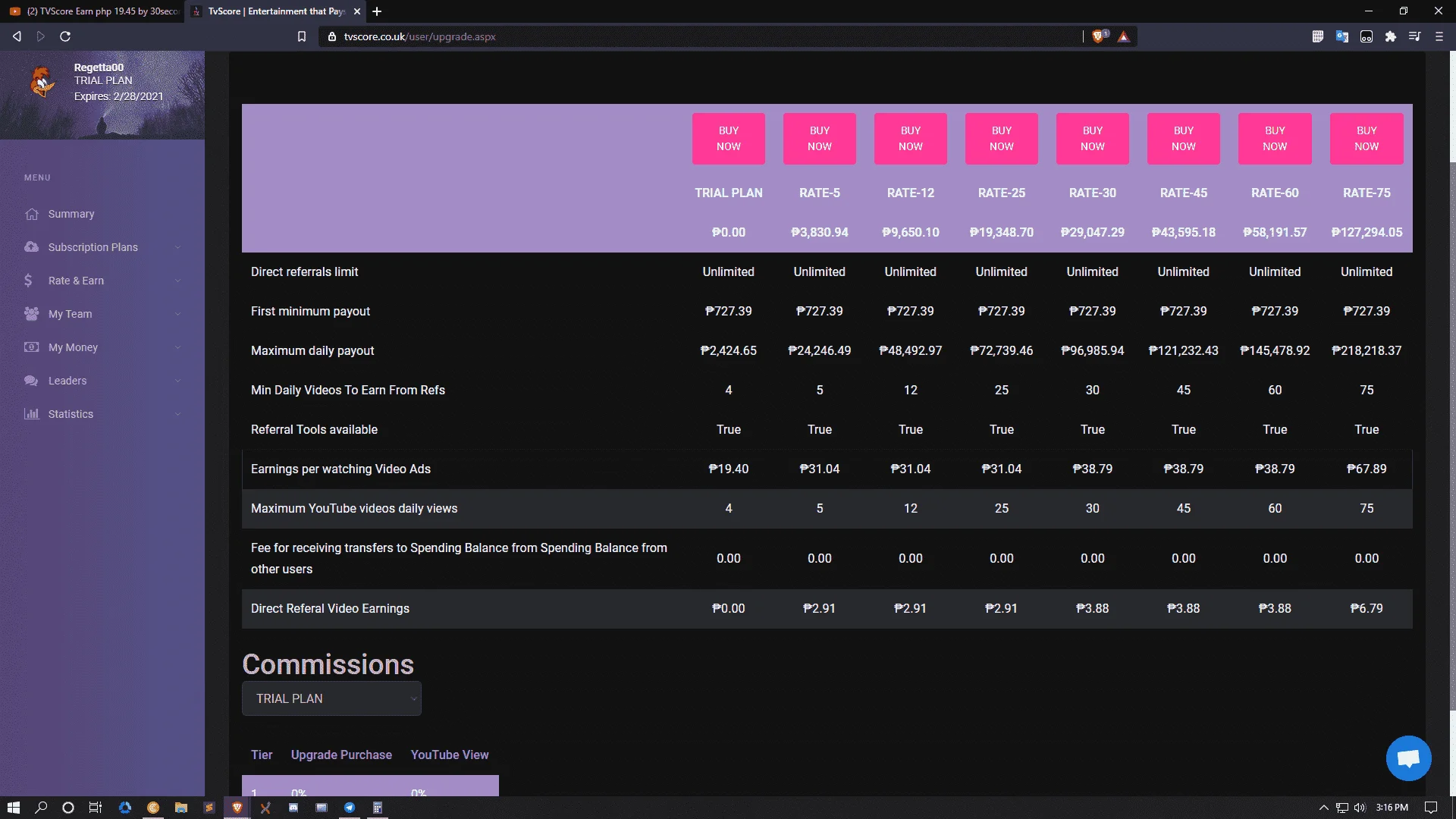
Task: Click the Rate & Earn dollar icon
Action: click(x=29, y=281)
